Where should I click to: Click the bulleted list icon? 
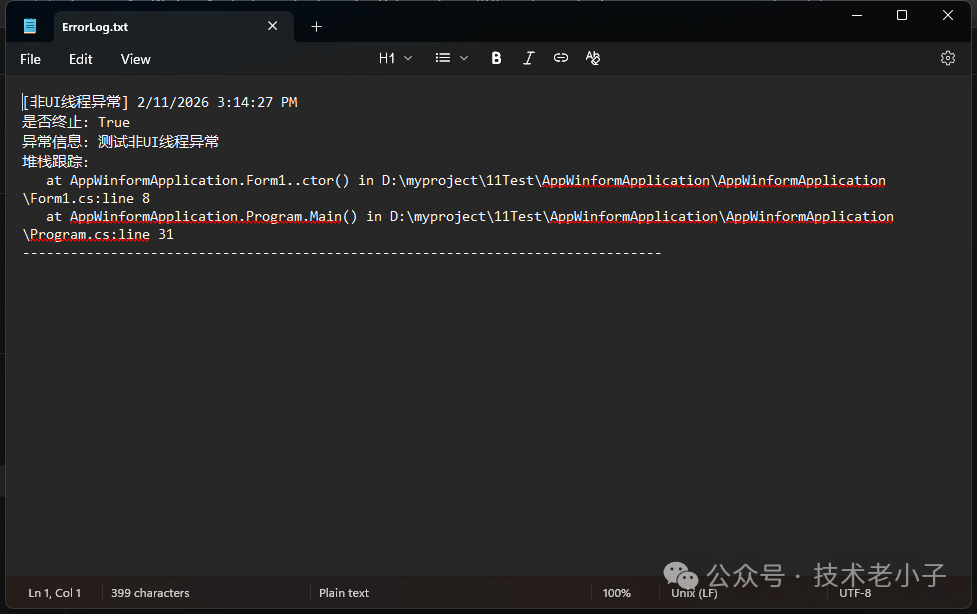[443, 59]
